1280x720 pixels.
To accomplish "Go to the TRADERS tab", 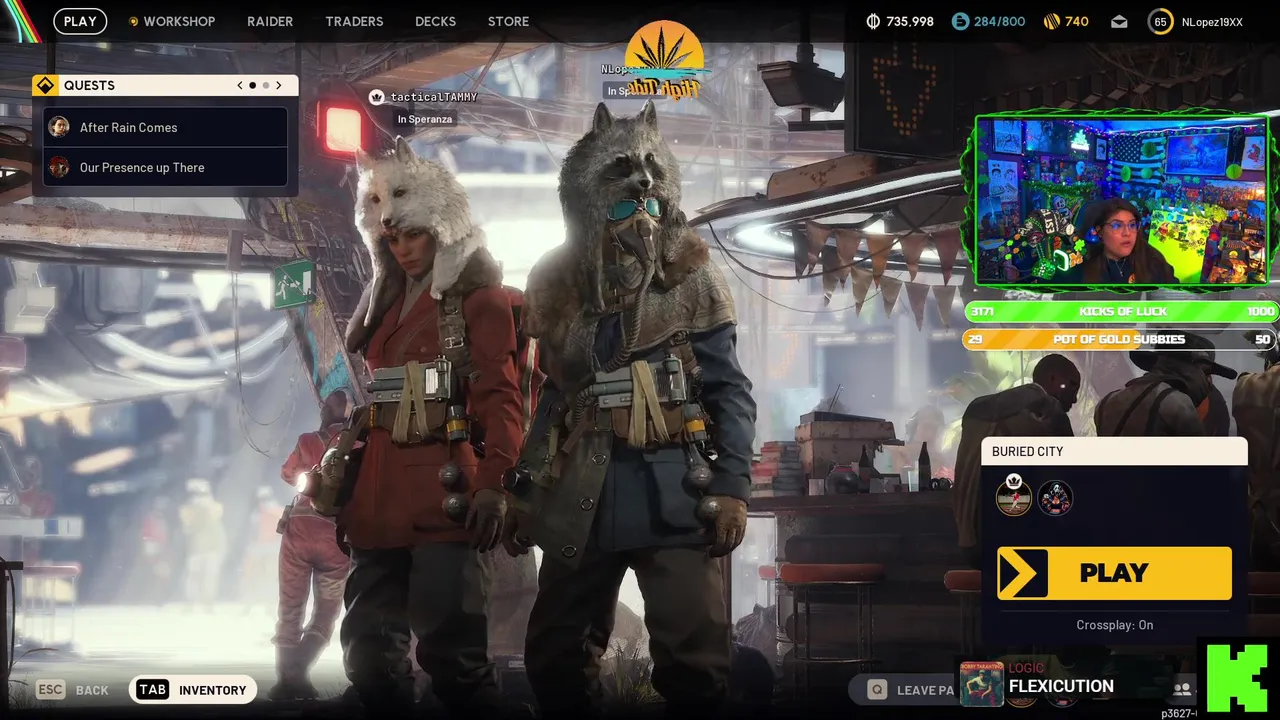I will pyautogui.click(x=354, y=21).
